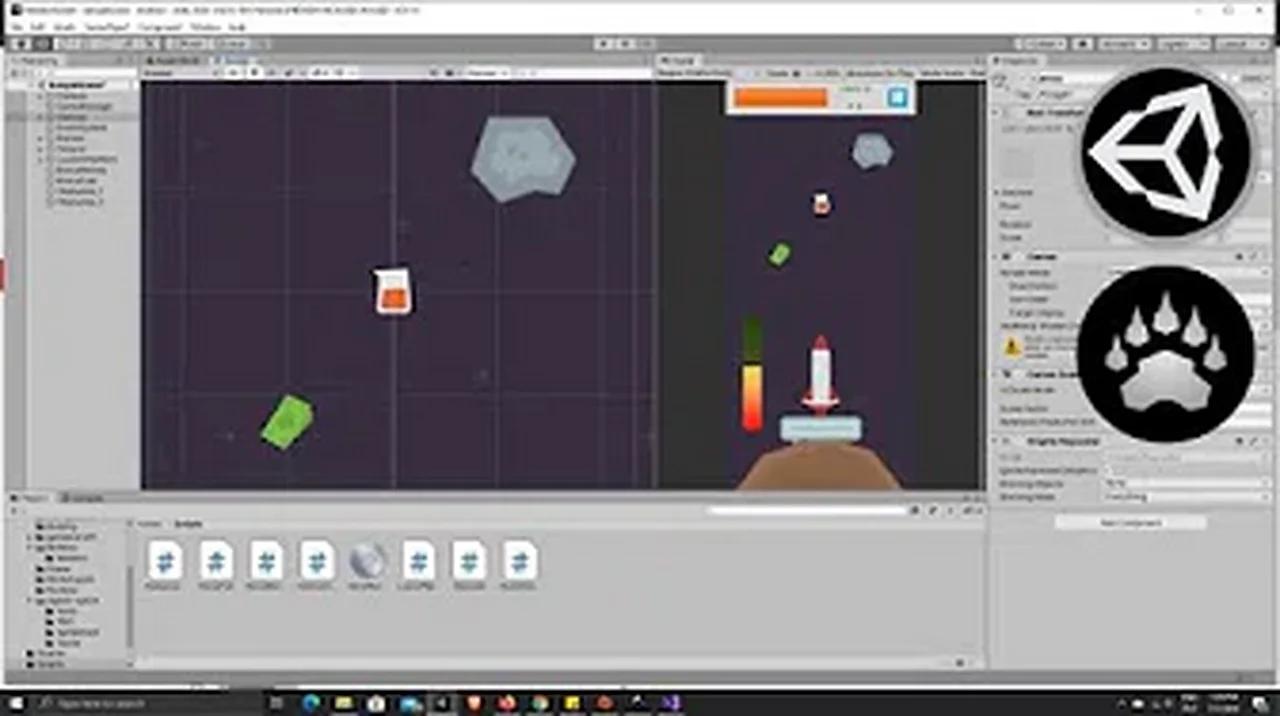Select the globe asset among the script icons
This screenshot has width=1280, height=716.
coord(366,562)
